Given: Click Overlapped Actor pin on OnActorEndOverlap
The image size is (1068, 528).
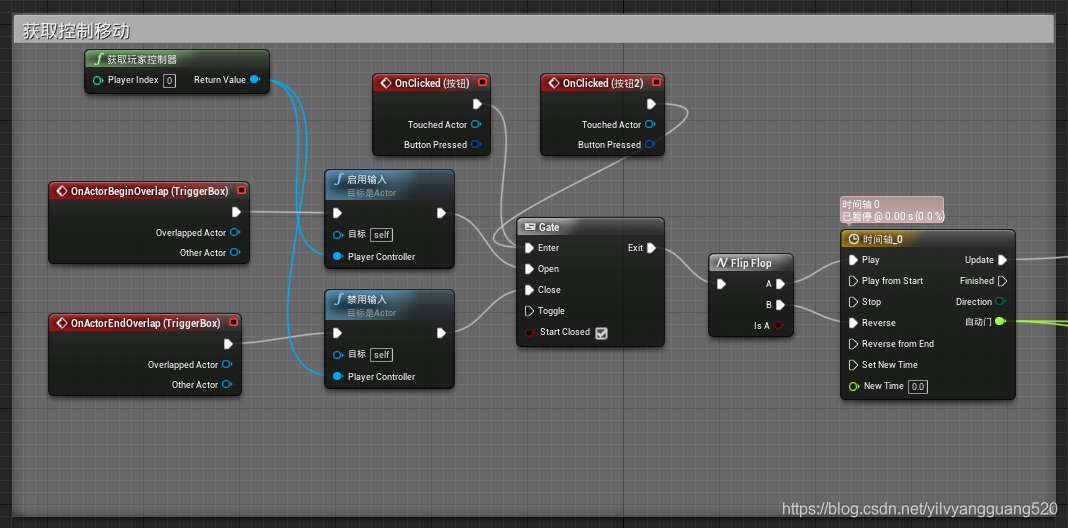Looking at the screenshot, I should coord(227,364).
